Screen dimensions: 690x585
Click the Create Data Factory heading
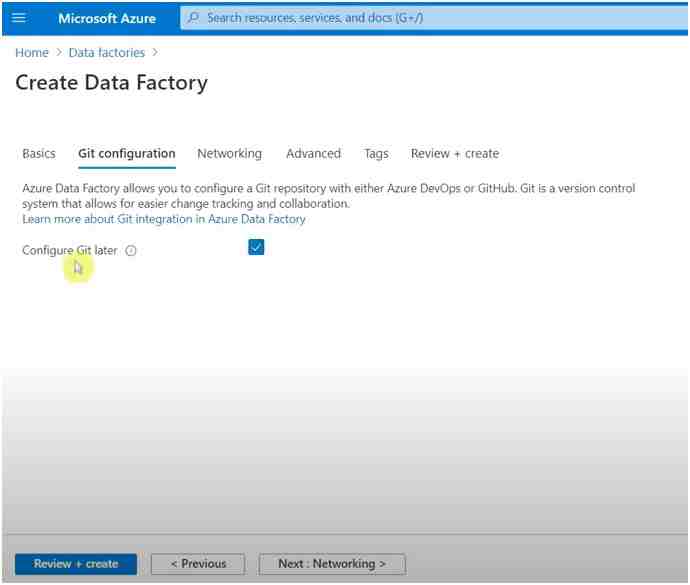[x=111, y=83]
